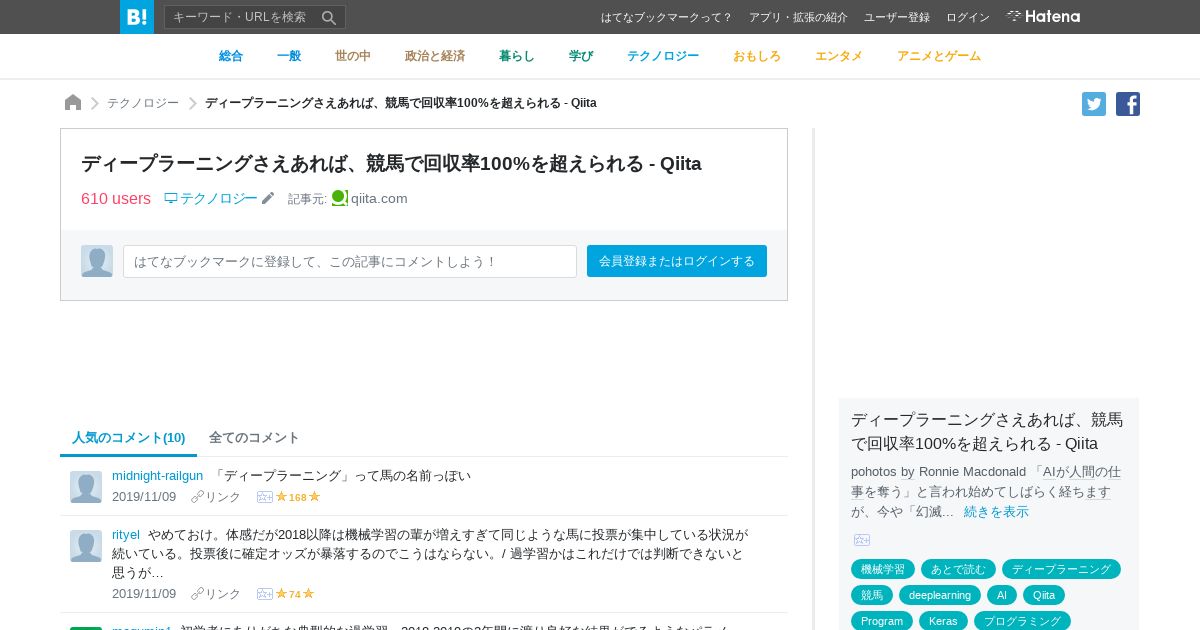Click the テクノロジー breadcrumb link
This screenshot has width=1200, height=630.
click(x=143, y=103)
